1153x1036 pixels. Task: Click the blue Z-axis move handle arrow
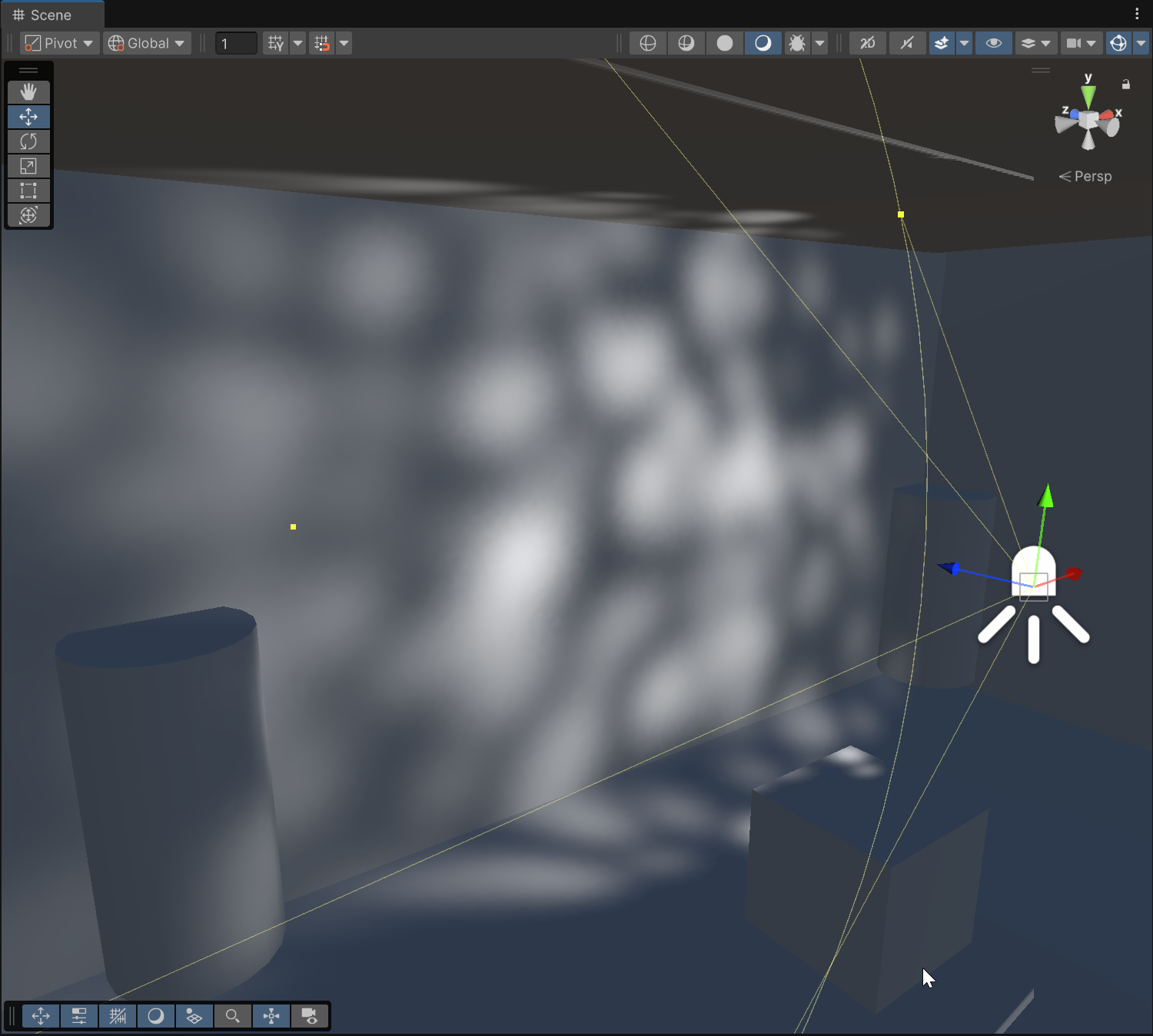coord(949,569)
